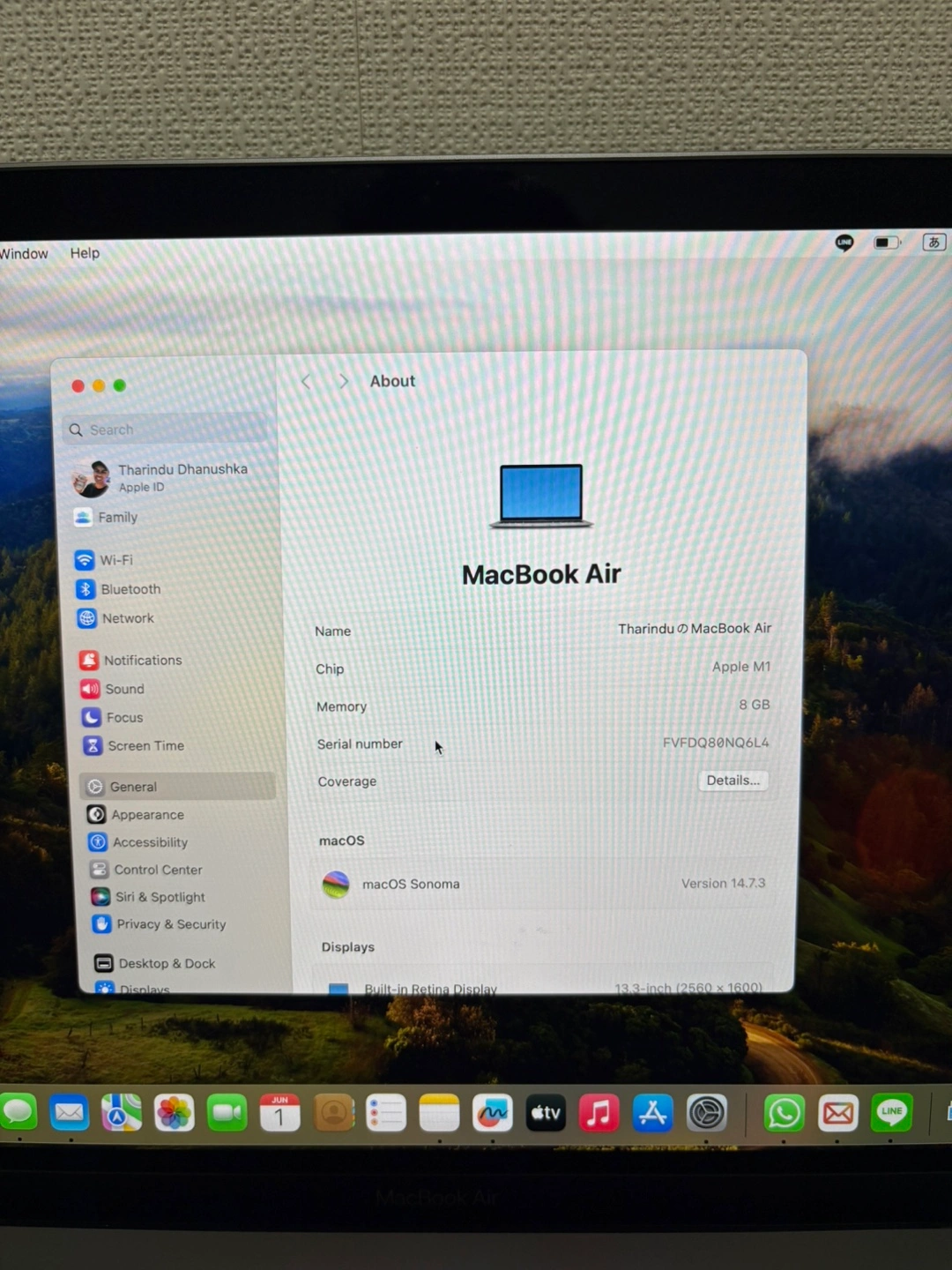Minimize the settings window with yellow button
This screenshot has height=1270, width=952.
click(99, 385)
